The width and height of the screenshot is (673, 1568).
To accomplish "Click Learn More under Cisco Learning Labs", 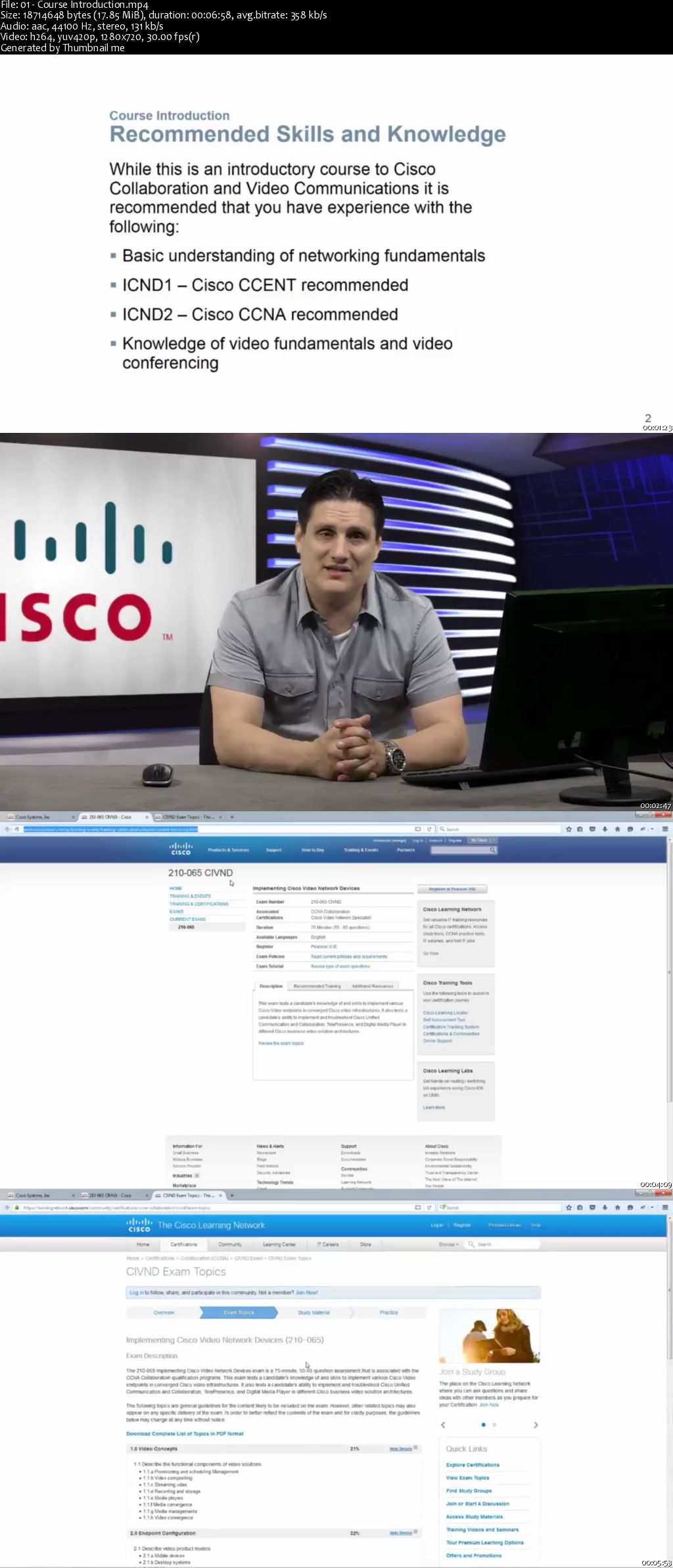I will [434, 1108].
